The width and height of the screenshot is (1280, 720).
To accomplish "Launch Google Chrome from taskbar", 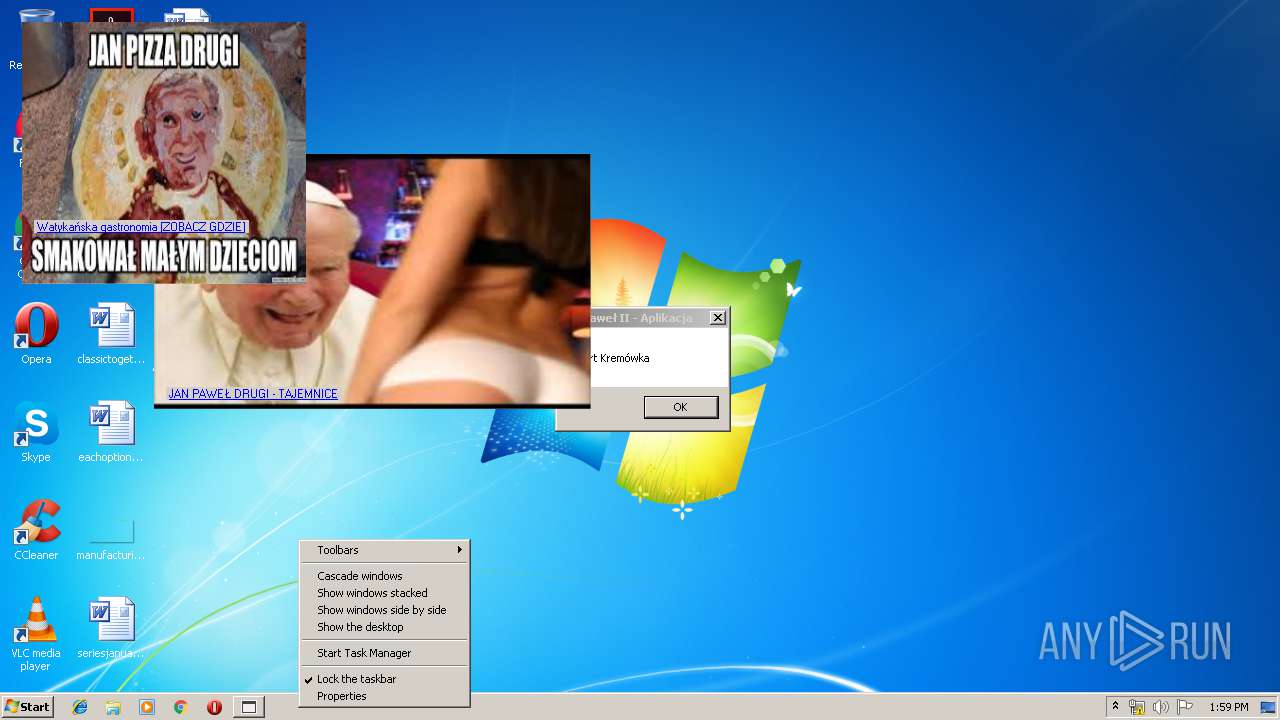I will [180, 707].
